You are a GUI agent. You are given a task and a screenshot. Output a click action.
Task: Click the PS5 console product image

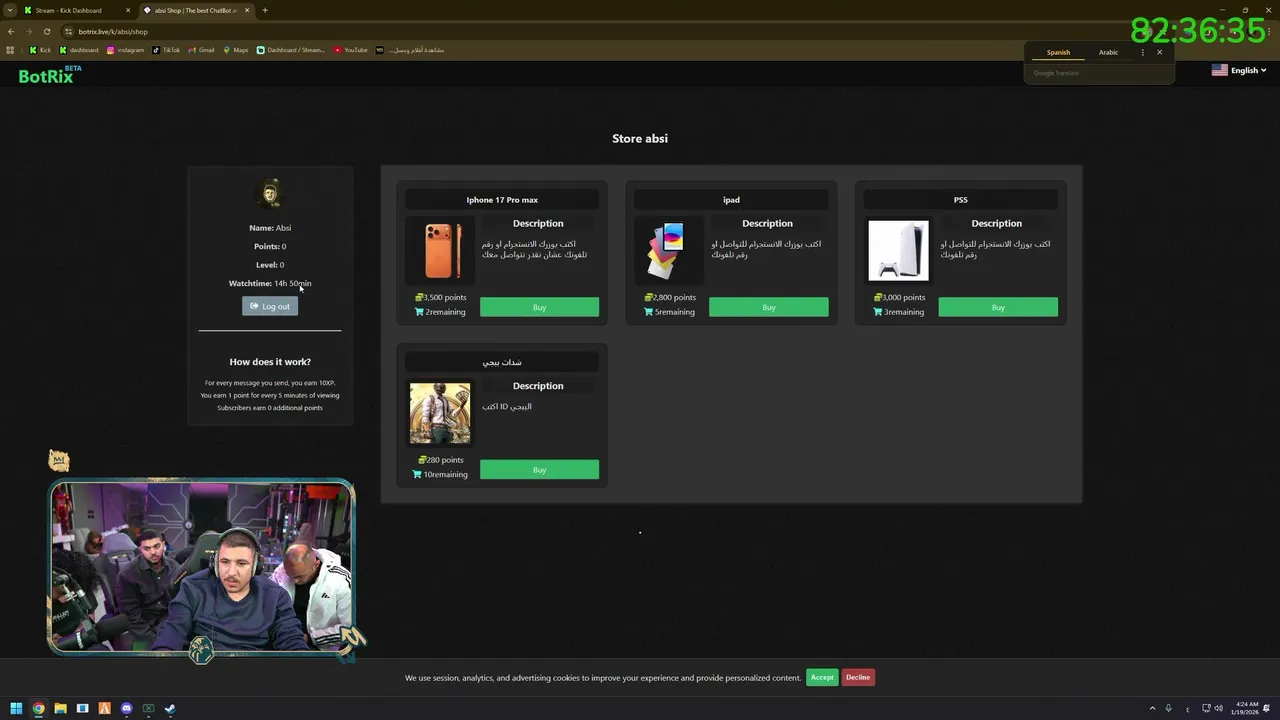point(898,250)
